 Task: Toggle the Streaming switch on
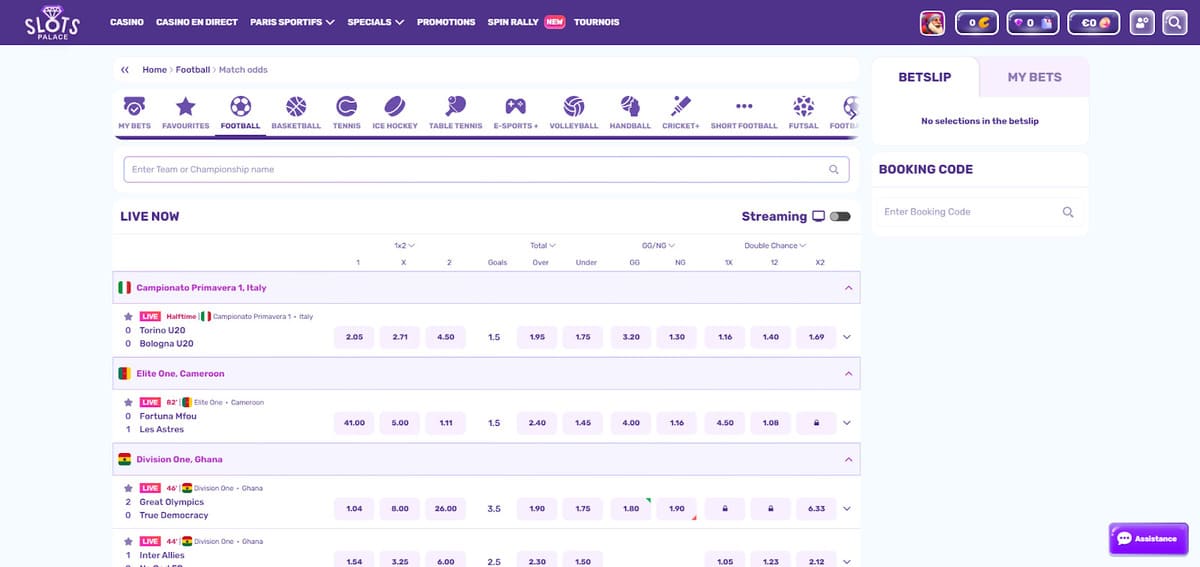click(840, 216)
